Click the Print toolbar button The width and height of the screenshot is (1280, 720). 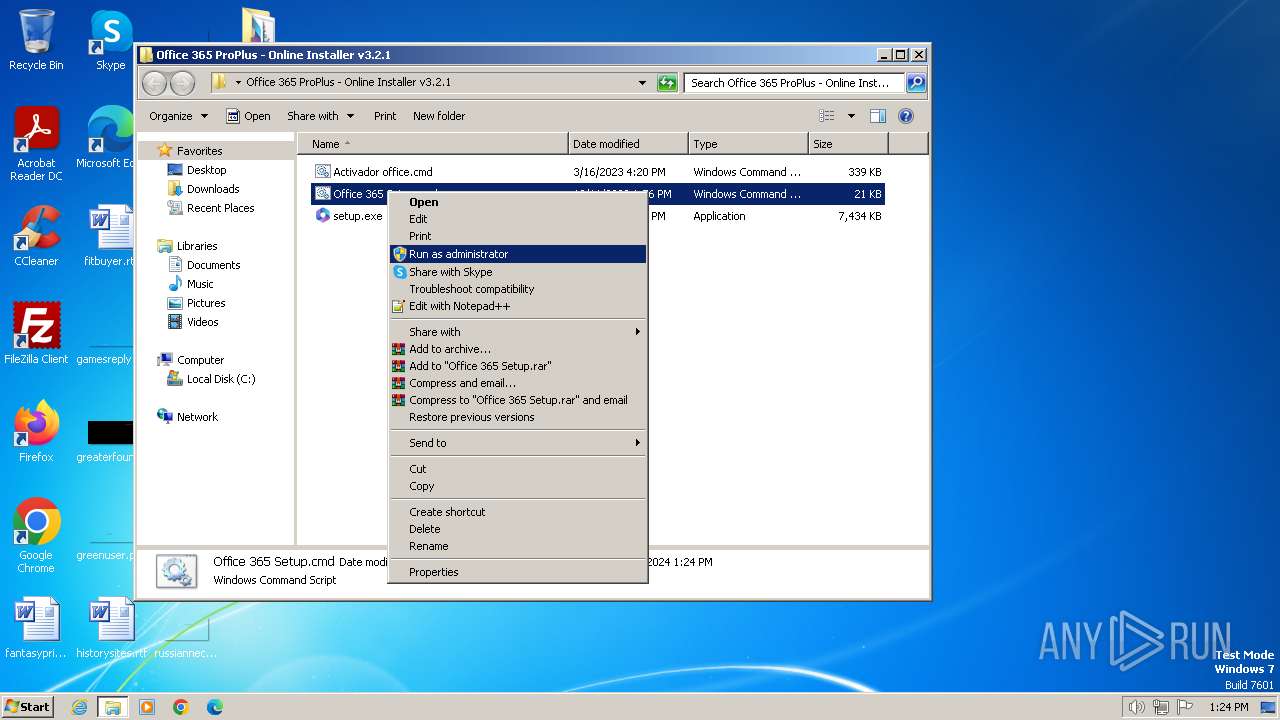click(385, 116)
